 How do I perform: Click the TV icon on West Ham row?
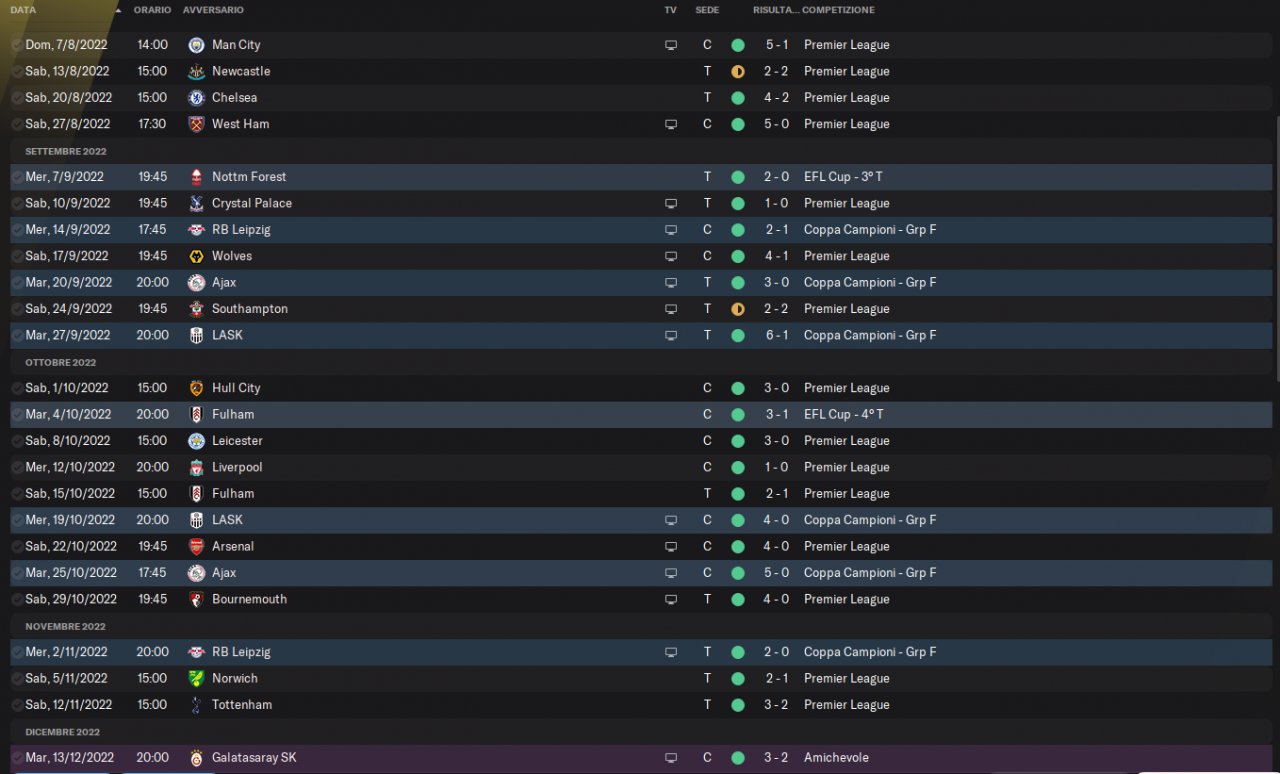point(671,125)
